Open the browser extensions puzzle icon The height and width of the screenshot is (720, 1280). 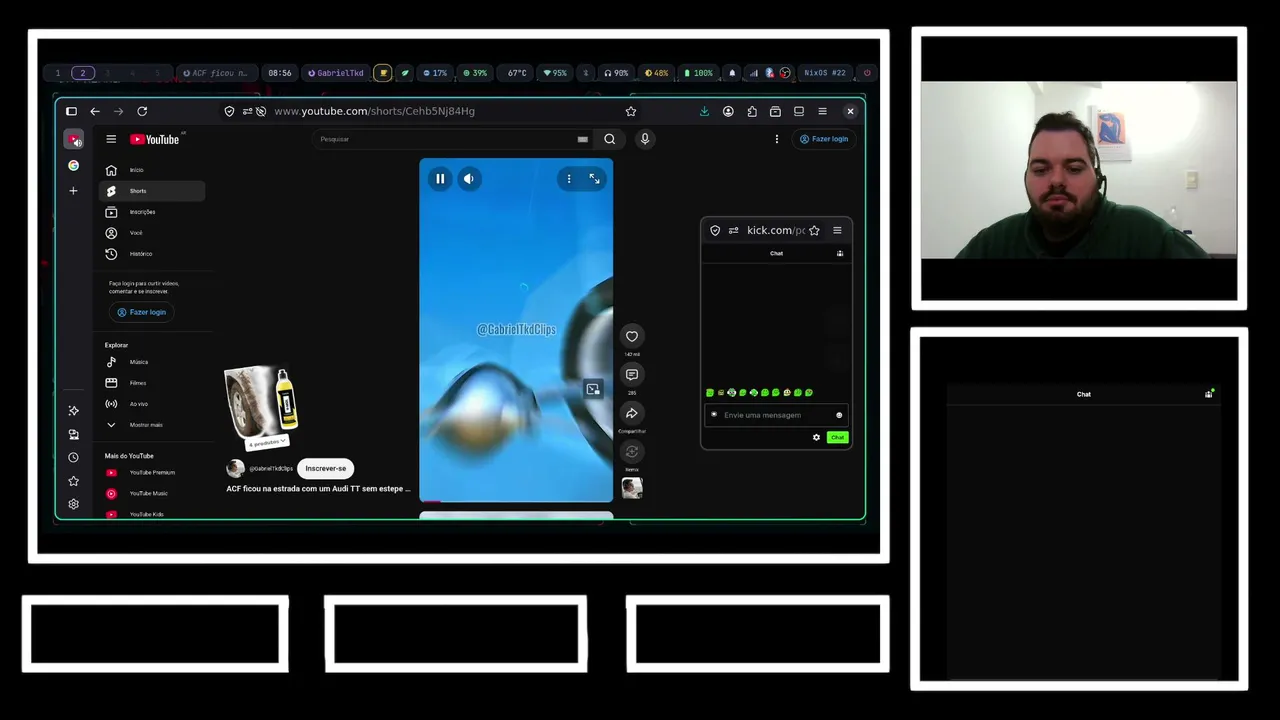[x=752, y=111]
